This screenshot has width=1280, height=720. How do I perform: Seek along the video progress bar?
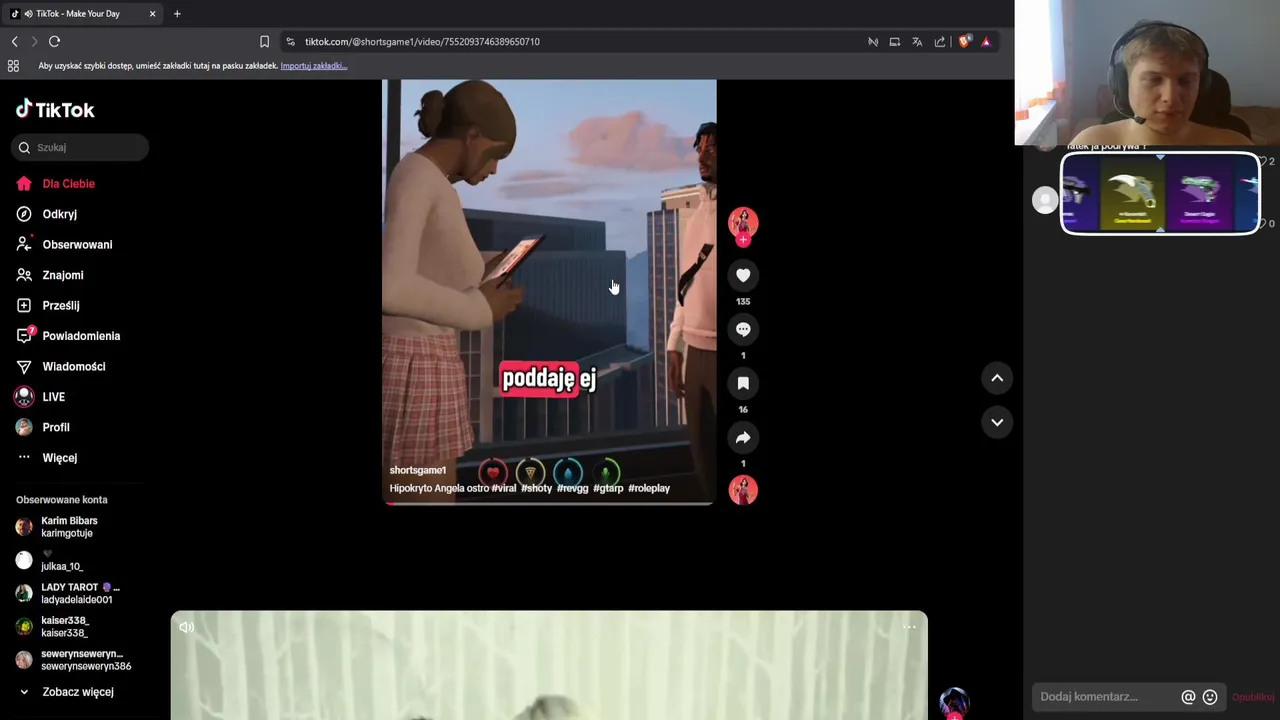549,503
